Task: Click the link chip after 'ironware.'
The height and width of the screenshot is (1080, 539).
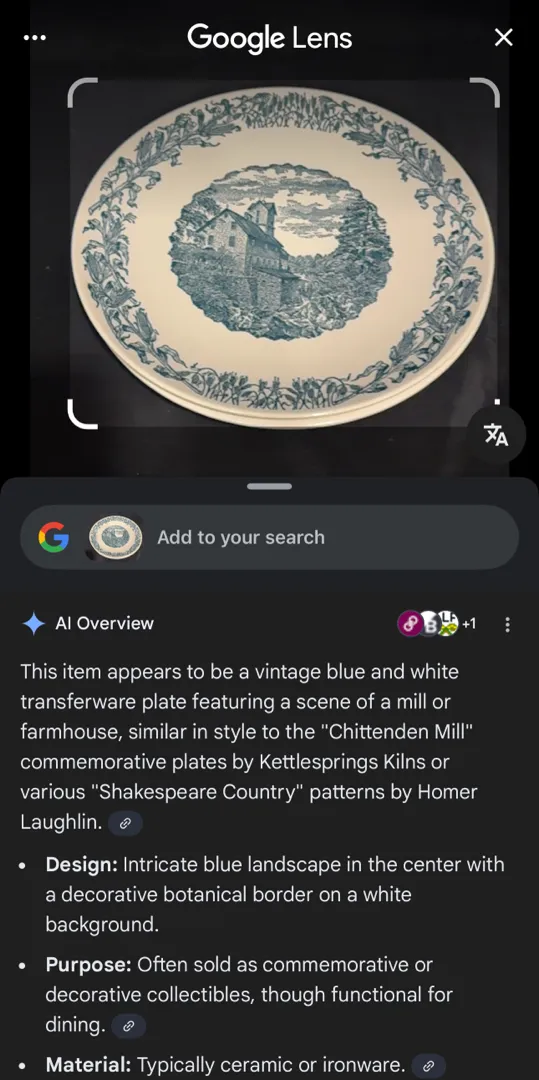Action: [428, 1066]
